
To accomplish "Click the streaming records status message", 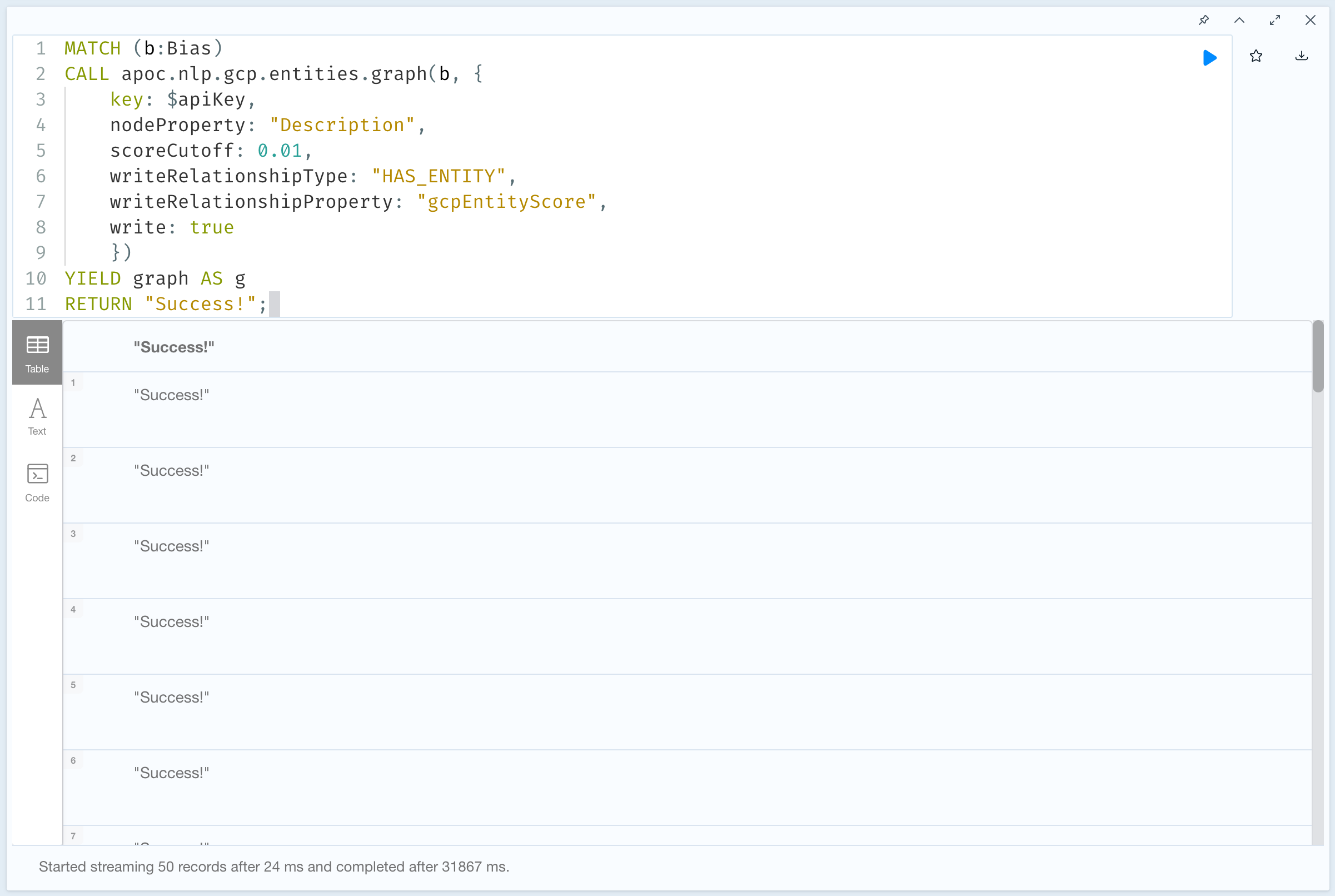I will (x=273, y=867).
